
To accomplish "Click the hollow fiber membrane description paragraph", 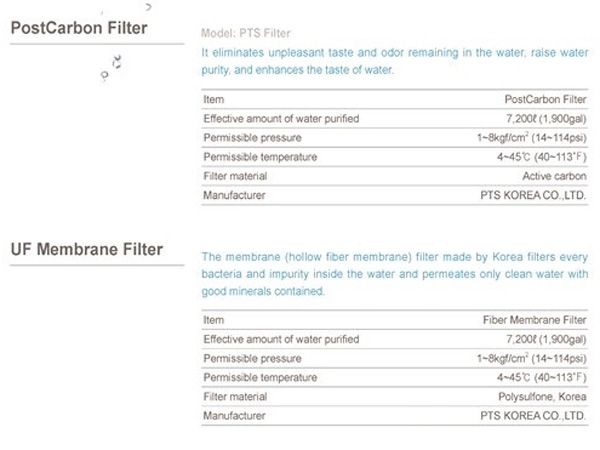I will 392,273.
